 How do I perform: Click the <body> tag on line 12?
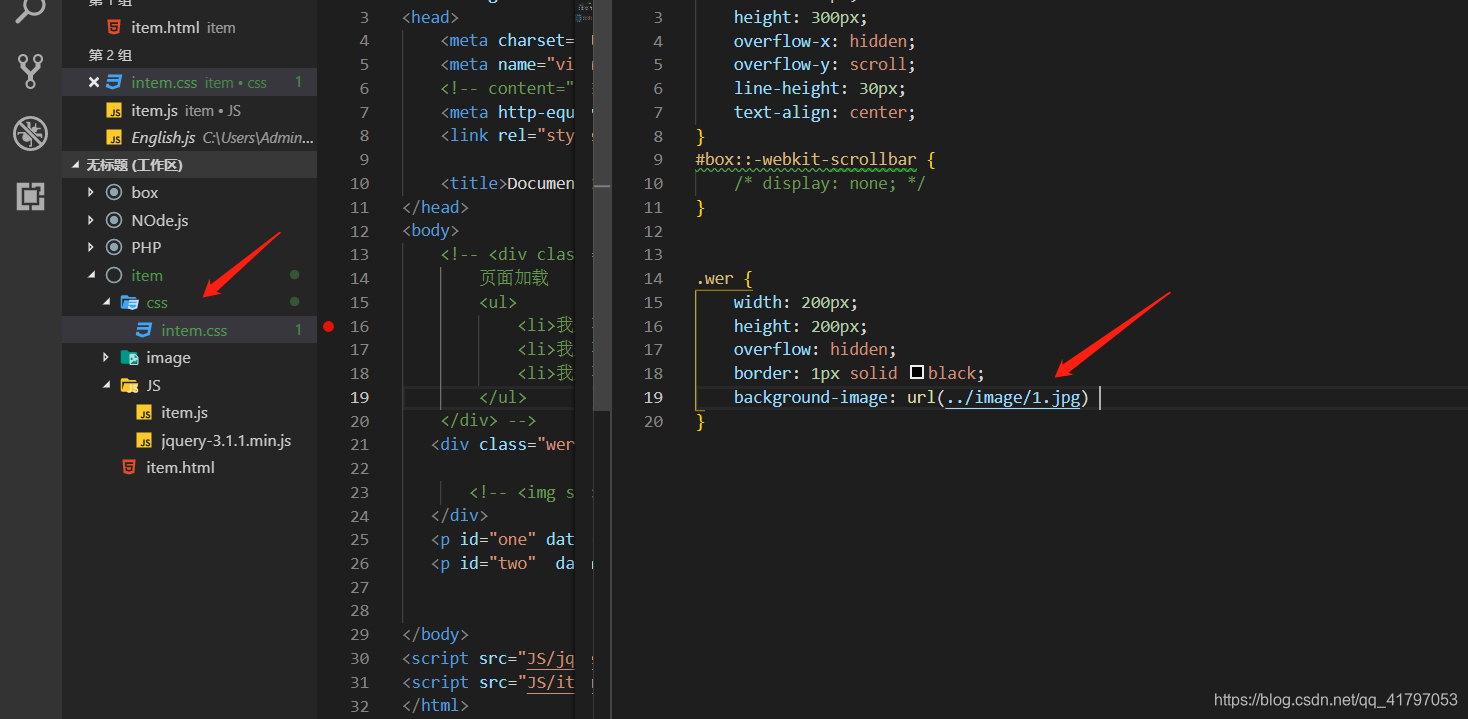[431, 230]
